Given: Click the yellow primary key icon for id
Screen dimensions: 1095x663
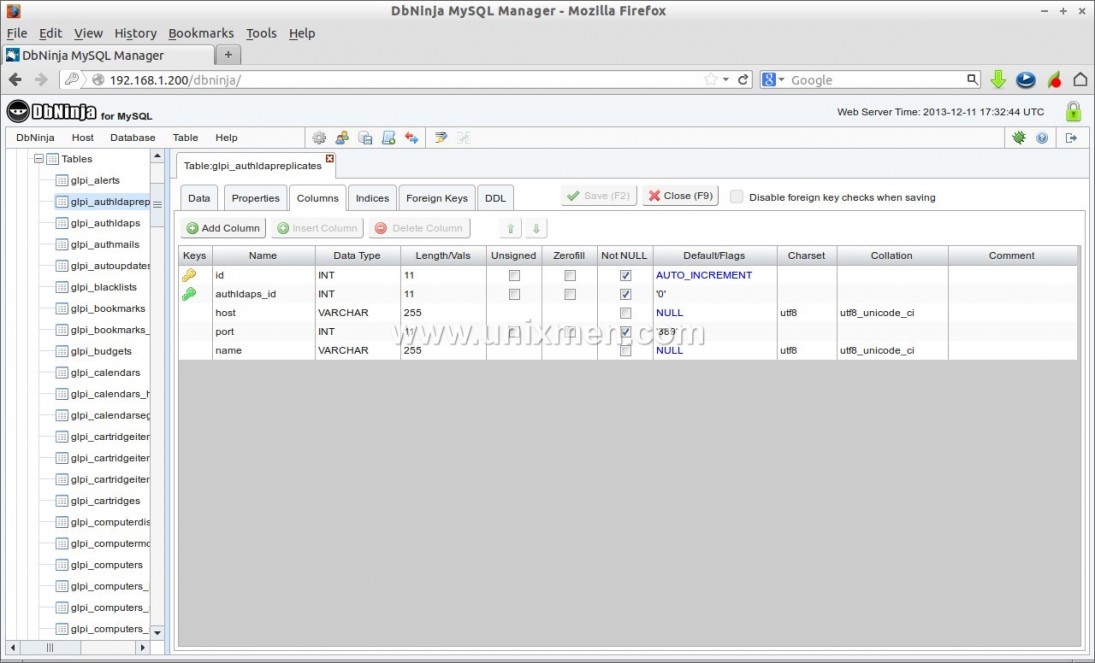Looking at the screenshot, I should 189,275.
